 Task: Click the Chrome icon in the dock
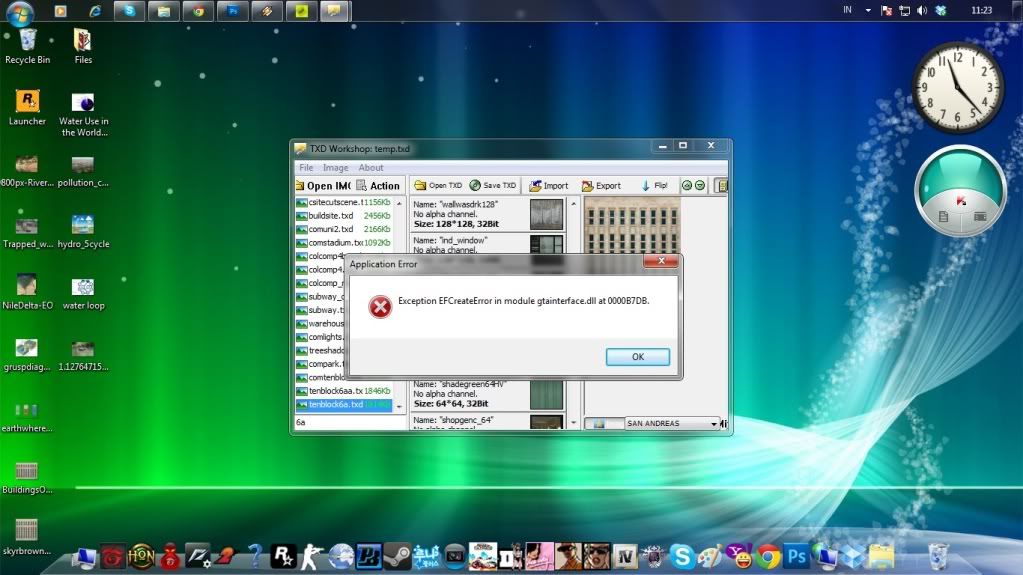coord(768,557)
